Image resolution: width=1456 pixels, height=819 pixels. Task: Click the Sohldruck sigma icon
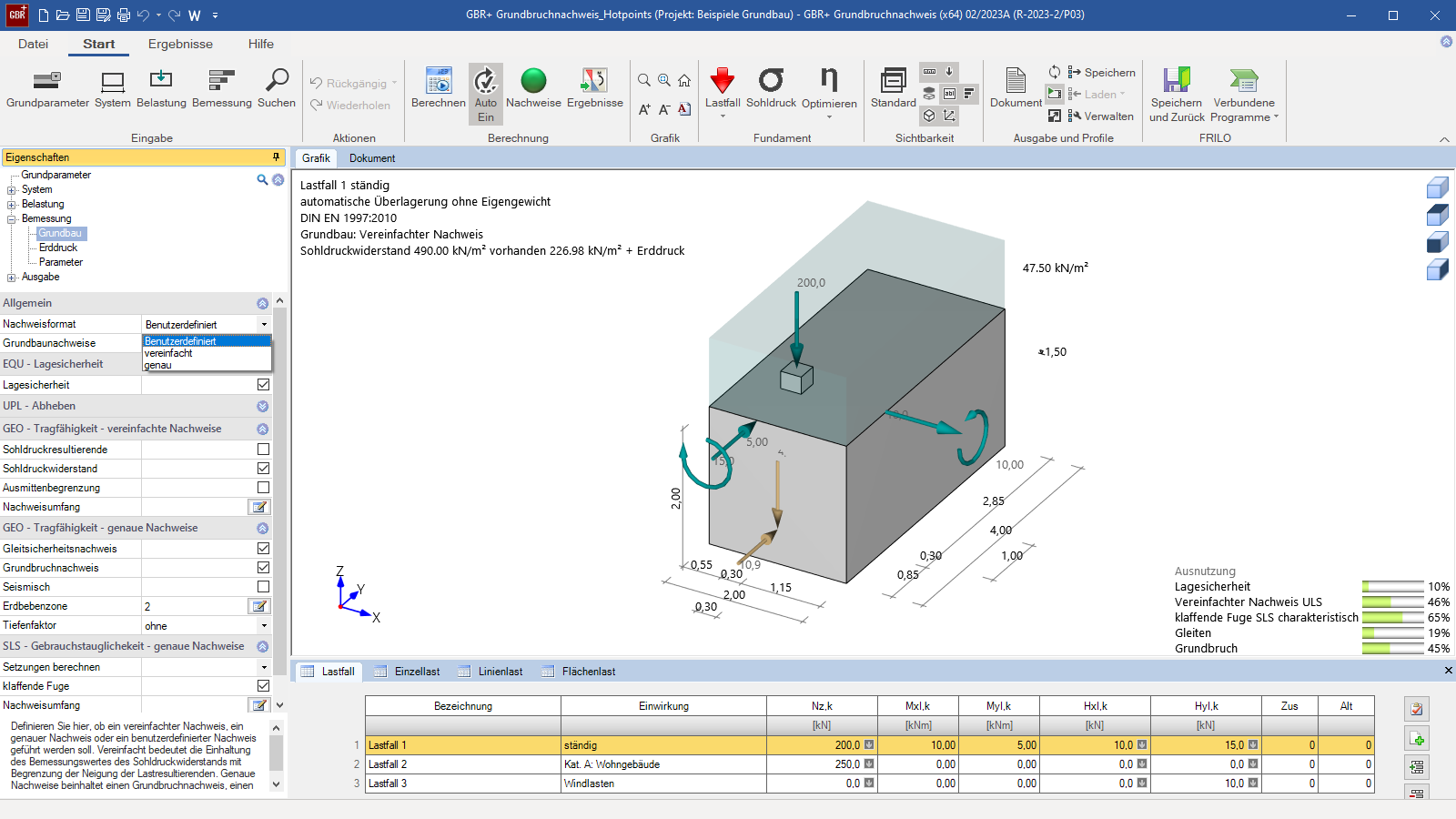click(771, 88)
